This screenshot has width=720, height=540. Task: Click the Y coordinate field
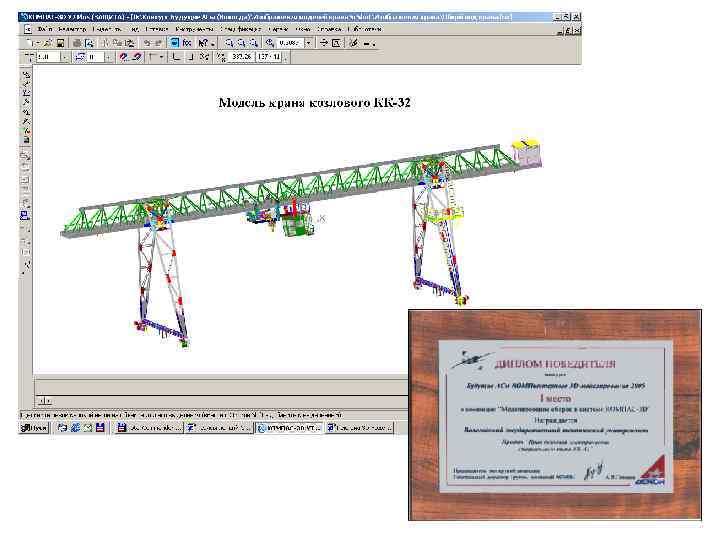tap(269, 57)
